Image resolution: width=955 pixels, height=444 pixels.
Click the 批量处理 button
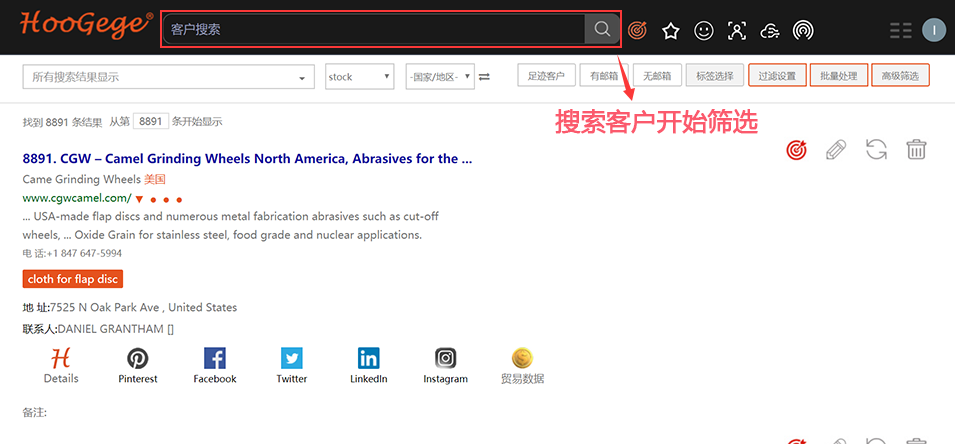click(x=839, y=76)
